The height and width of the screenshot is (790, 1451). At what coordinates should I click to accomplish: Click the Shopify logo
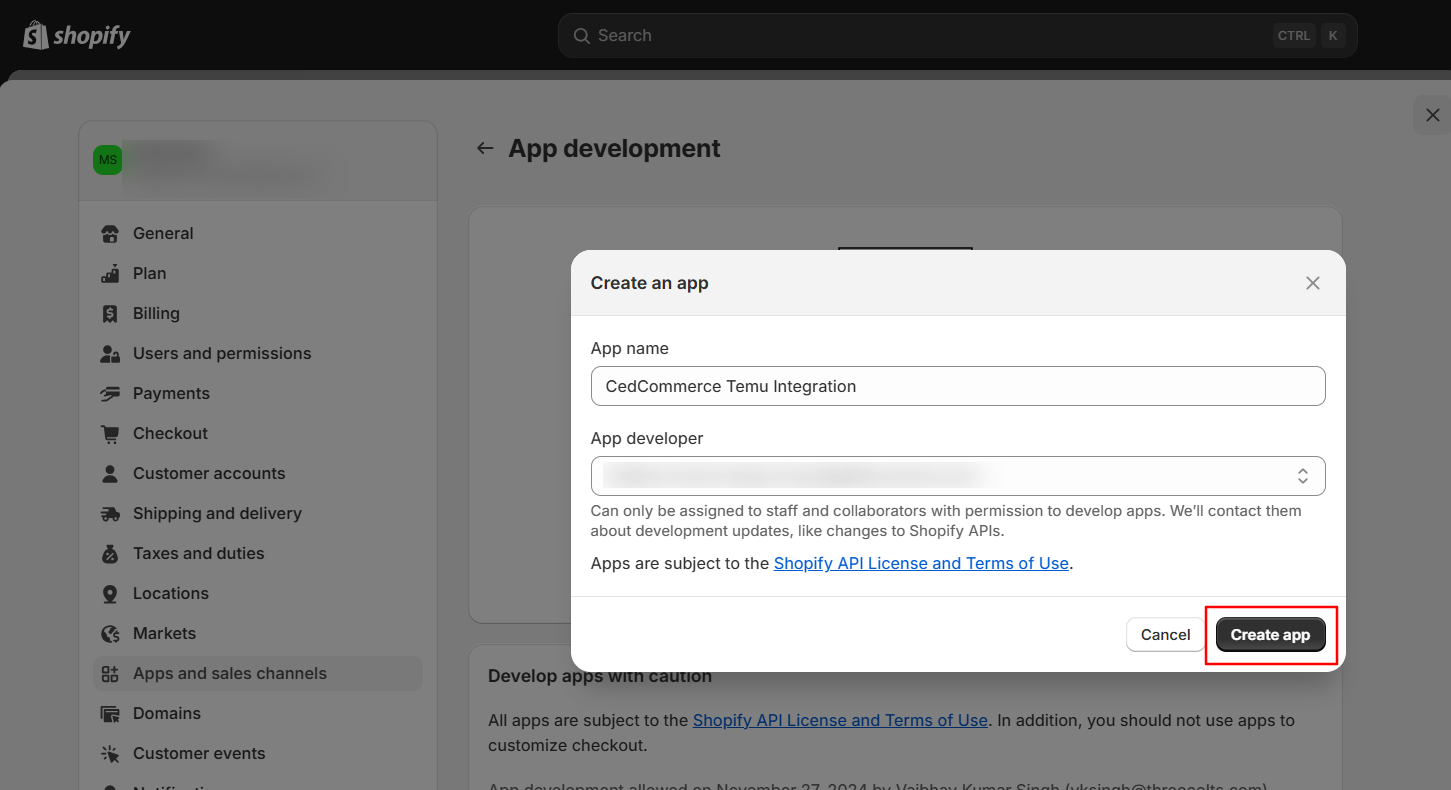click(x=77, y=36)
